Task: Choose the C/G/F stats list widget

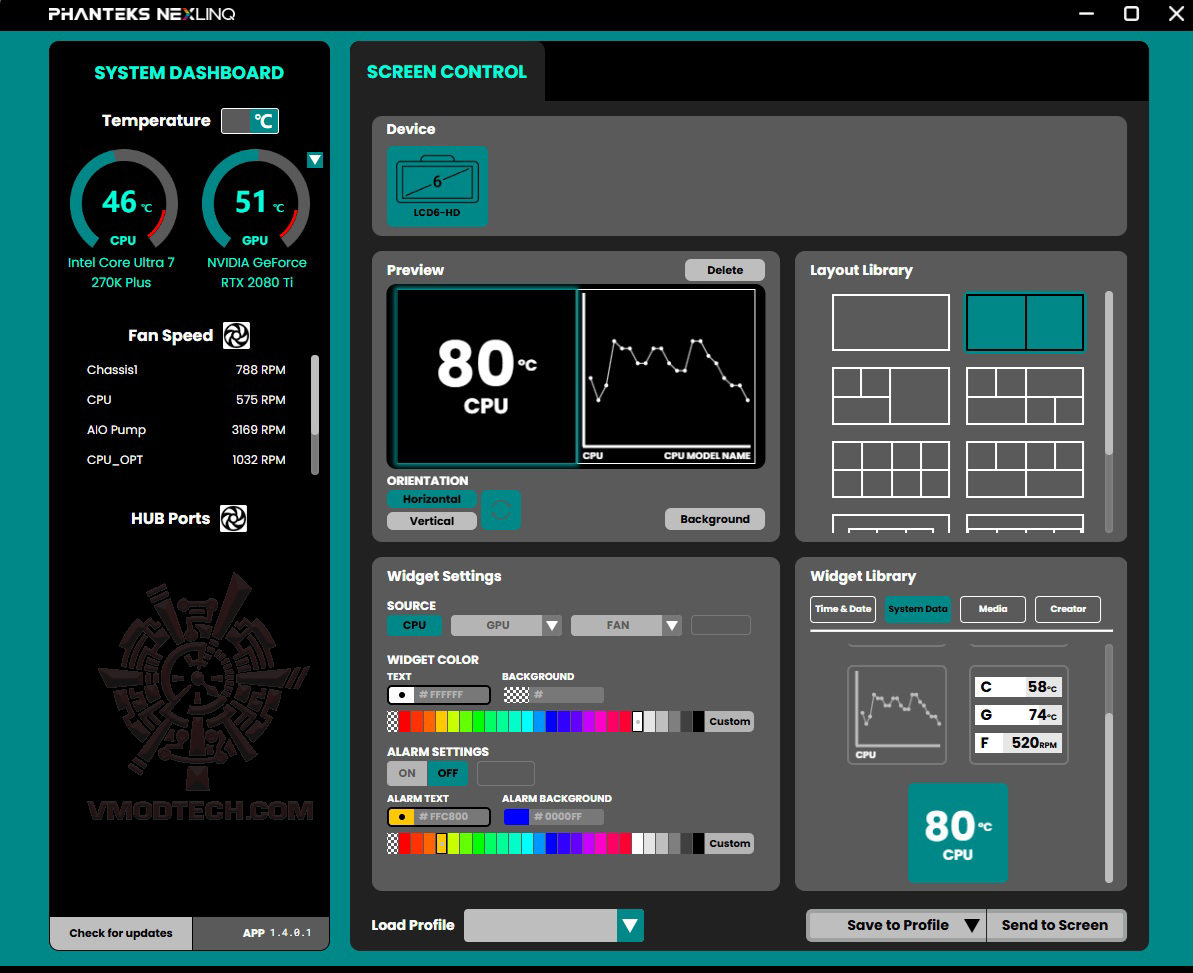Action: [x=1019, y=715]
